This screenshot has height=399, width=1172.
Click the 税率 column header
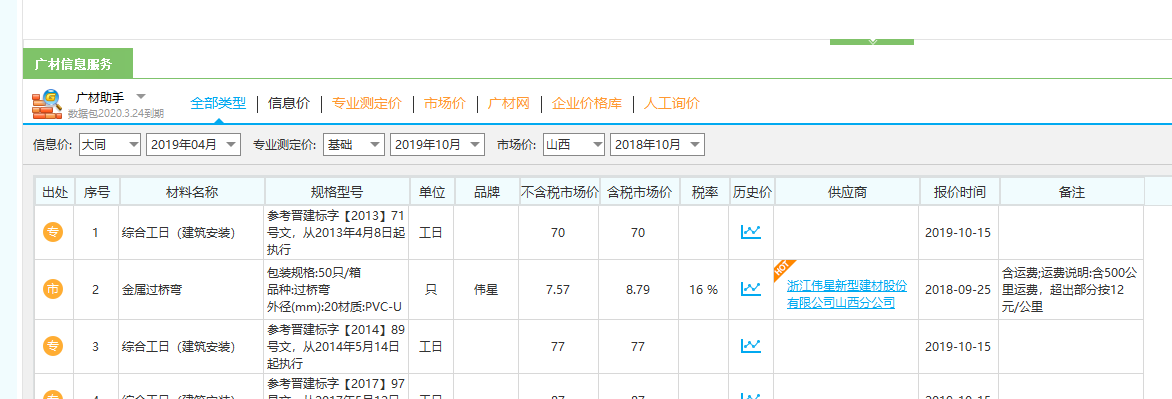pos(704,192)
